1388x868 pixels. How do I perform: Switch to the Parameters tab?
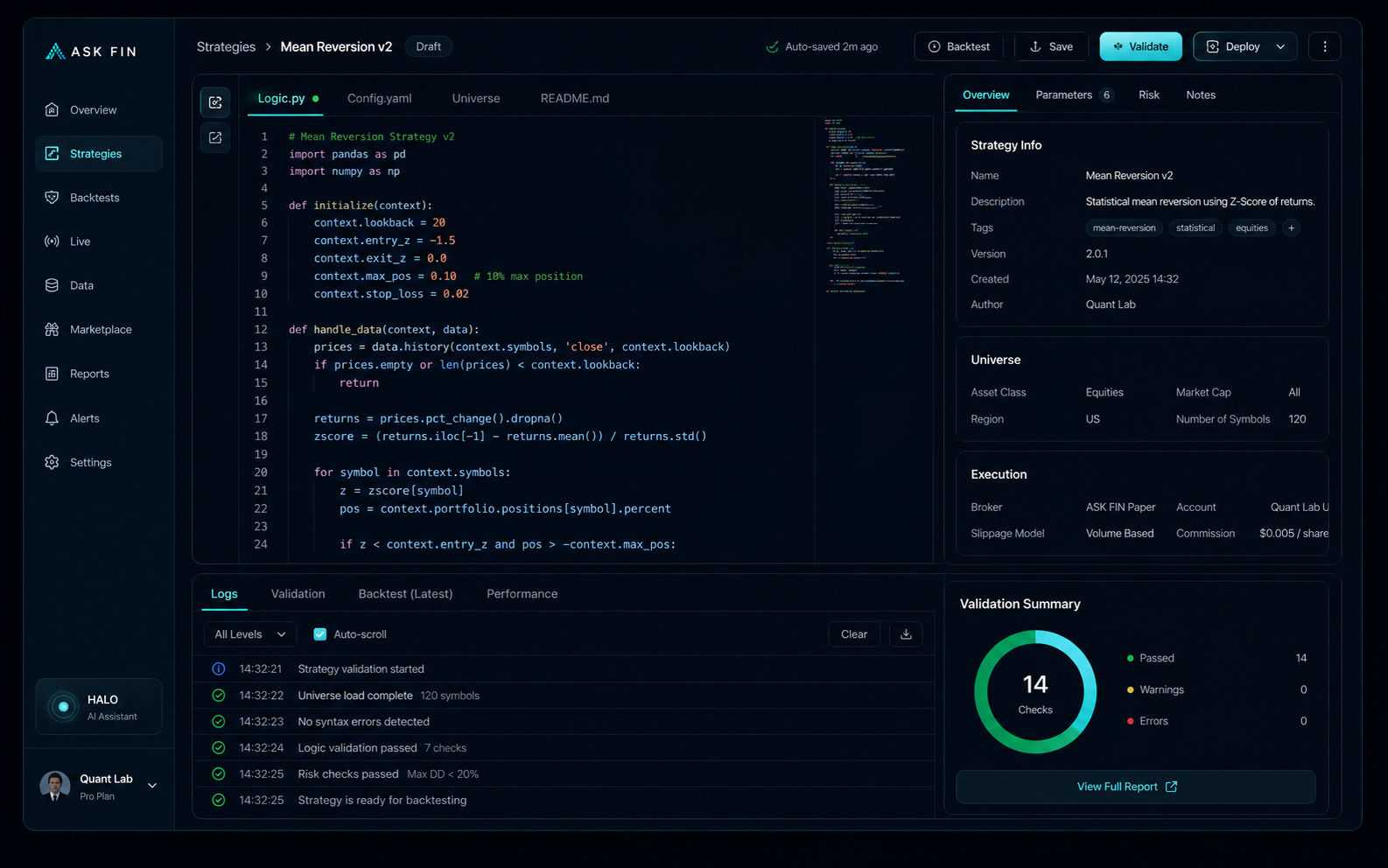click(x=1074, y=95)
